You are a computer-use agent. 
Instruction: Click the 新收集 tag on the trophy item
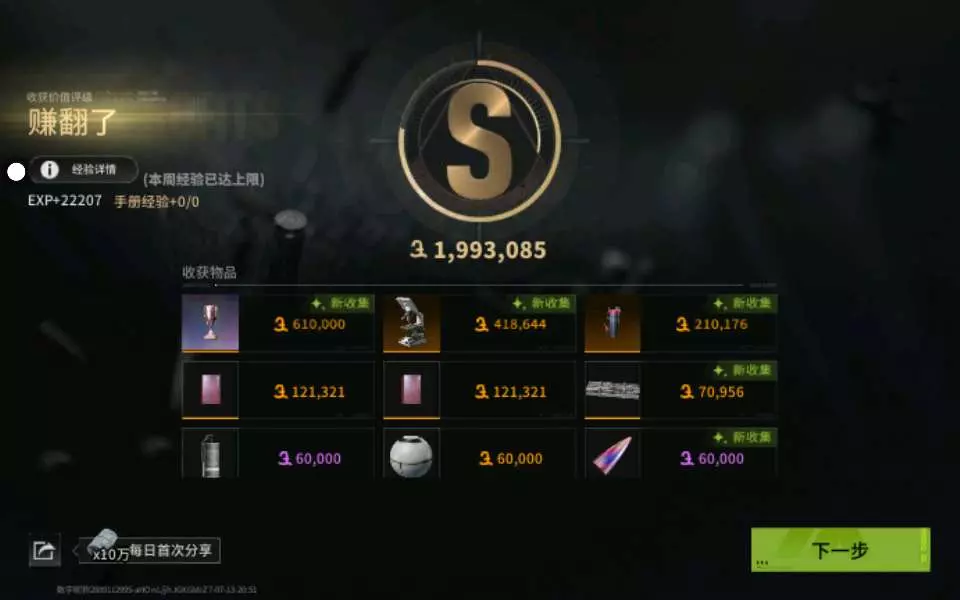(341, 303)
